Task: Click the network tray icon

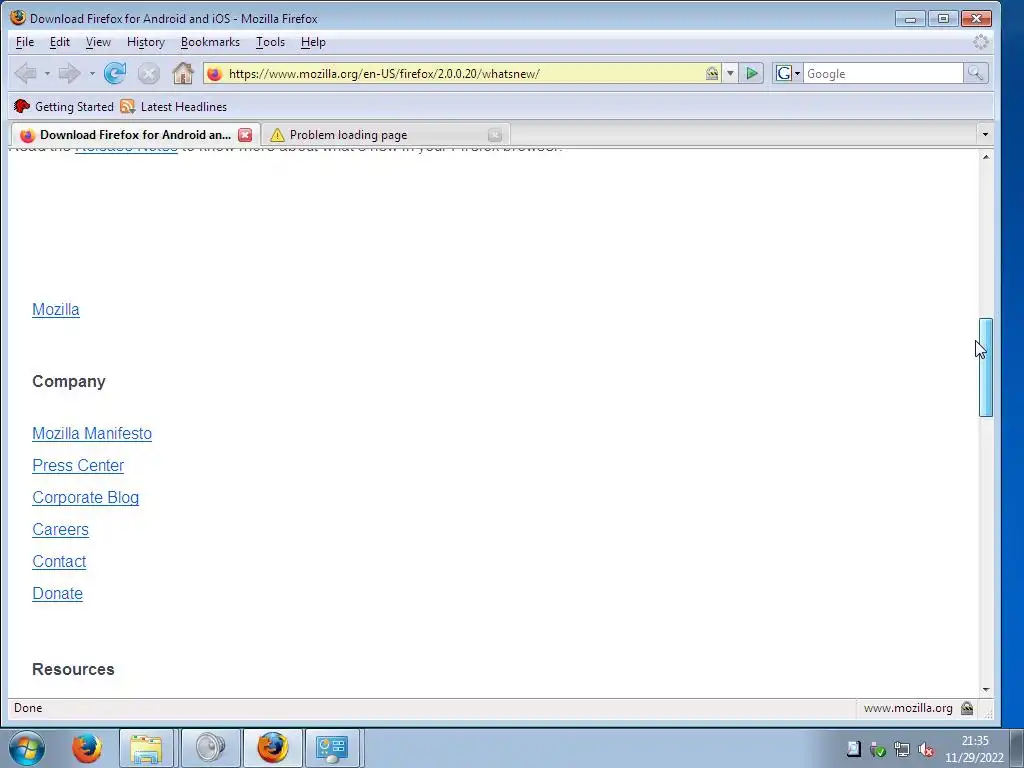Action: click(x=902, y=750)
